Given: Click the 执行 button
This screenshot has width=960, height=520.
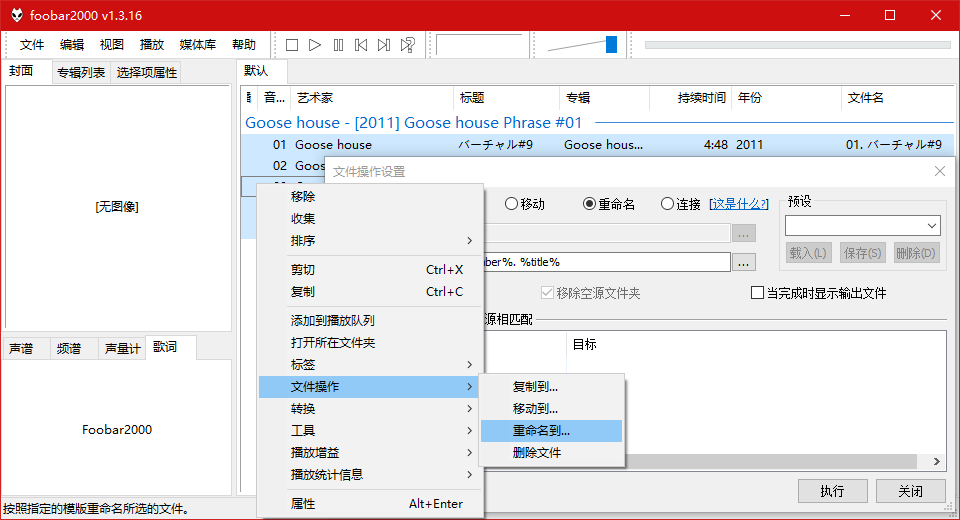Looking at the screenshot, I should click(x=832, y=491).
